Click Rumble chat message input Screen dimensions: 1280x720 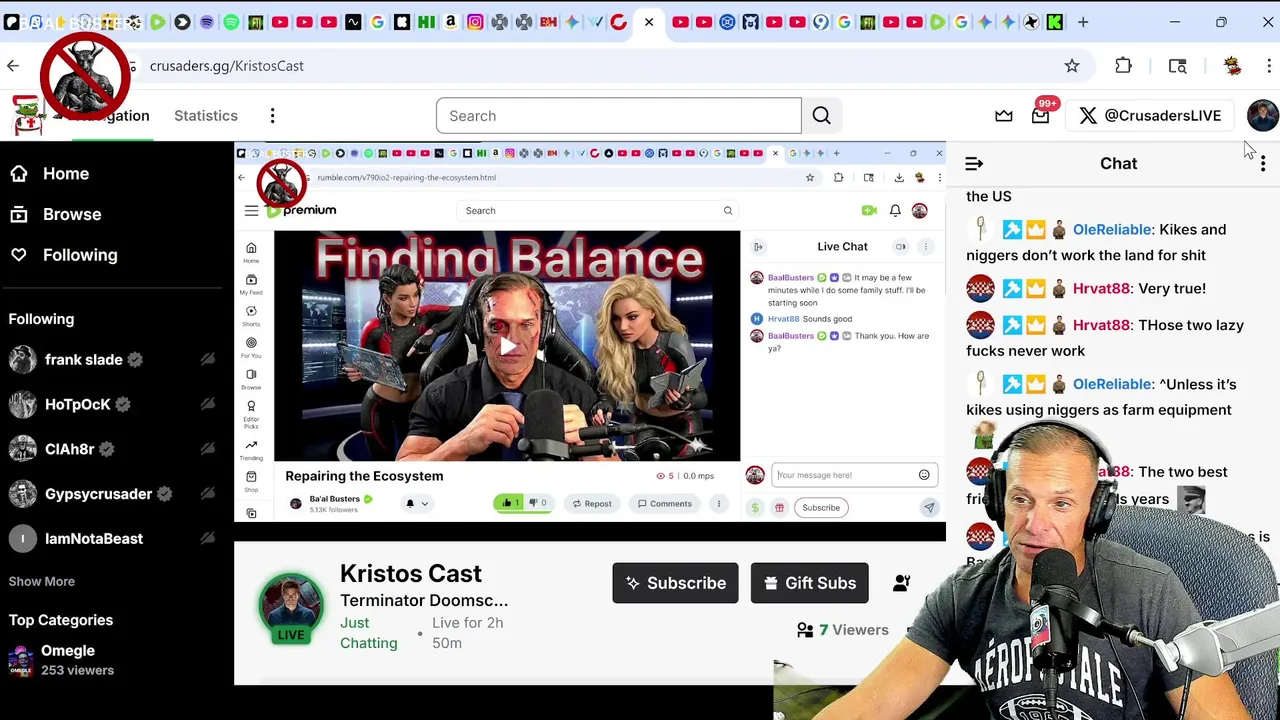pyautogui.click(x=844, y=475)
